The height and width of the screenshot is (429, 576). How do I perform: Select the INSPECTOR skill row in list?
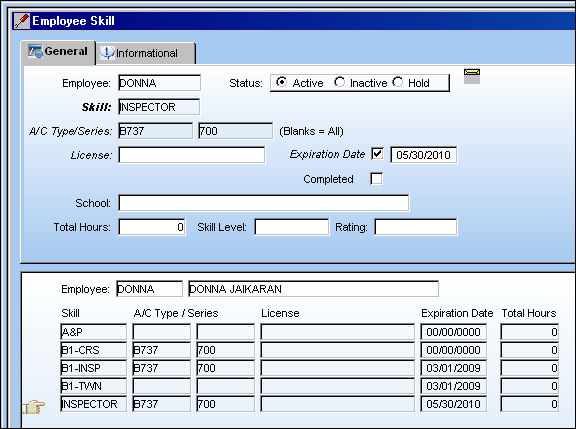(x=93, y=404)
